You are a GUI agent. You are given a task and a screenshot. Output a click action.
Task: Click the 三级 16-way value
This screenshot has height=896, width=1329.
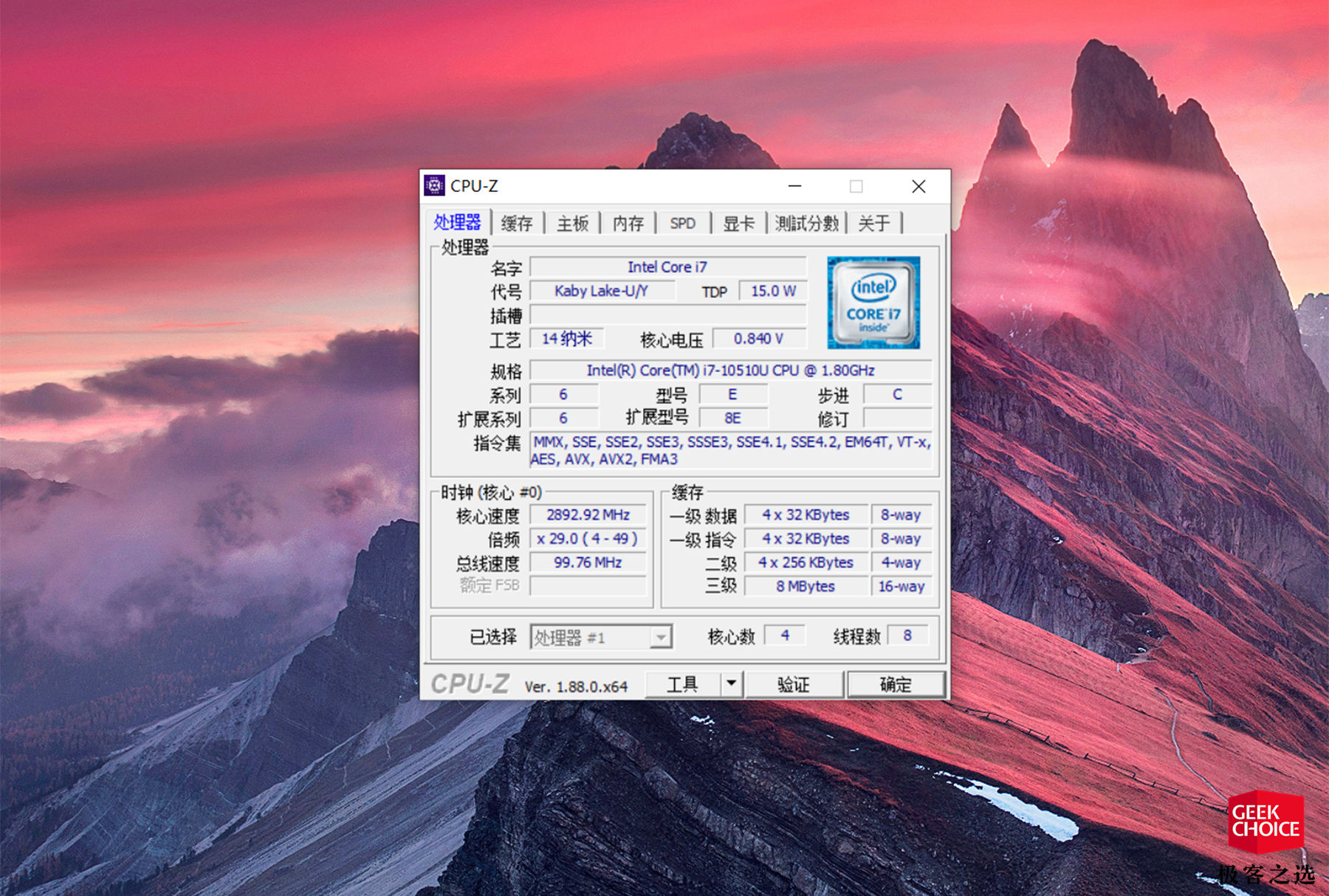[x=901, y=586]
